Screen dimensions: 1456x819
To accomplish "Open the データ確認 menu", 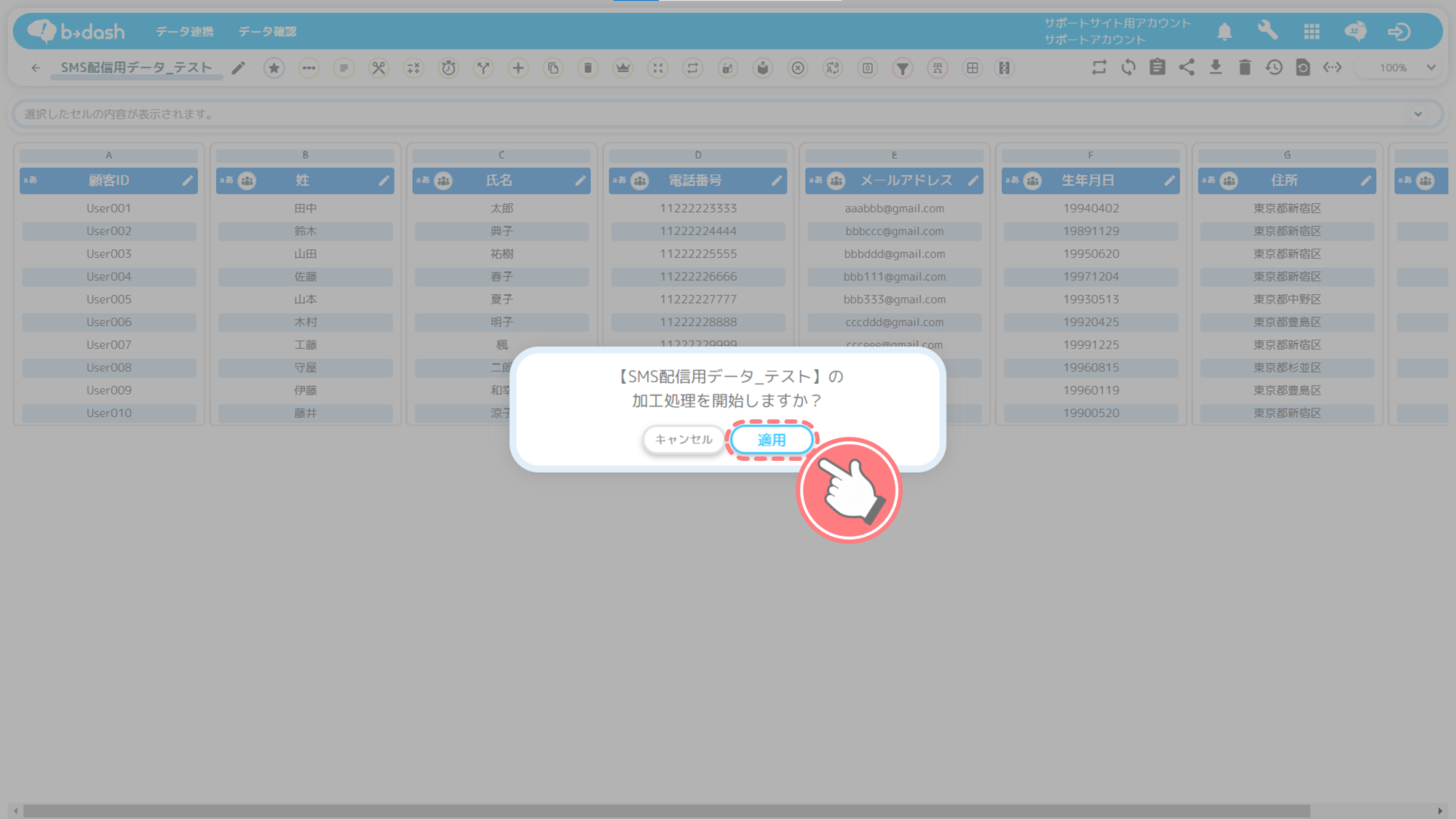I will (267, 31).
